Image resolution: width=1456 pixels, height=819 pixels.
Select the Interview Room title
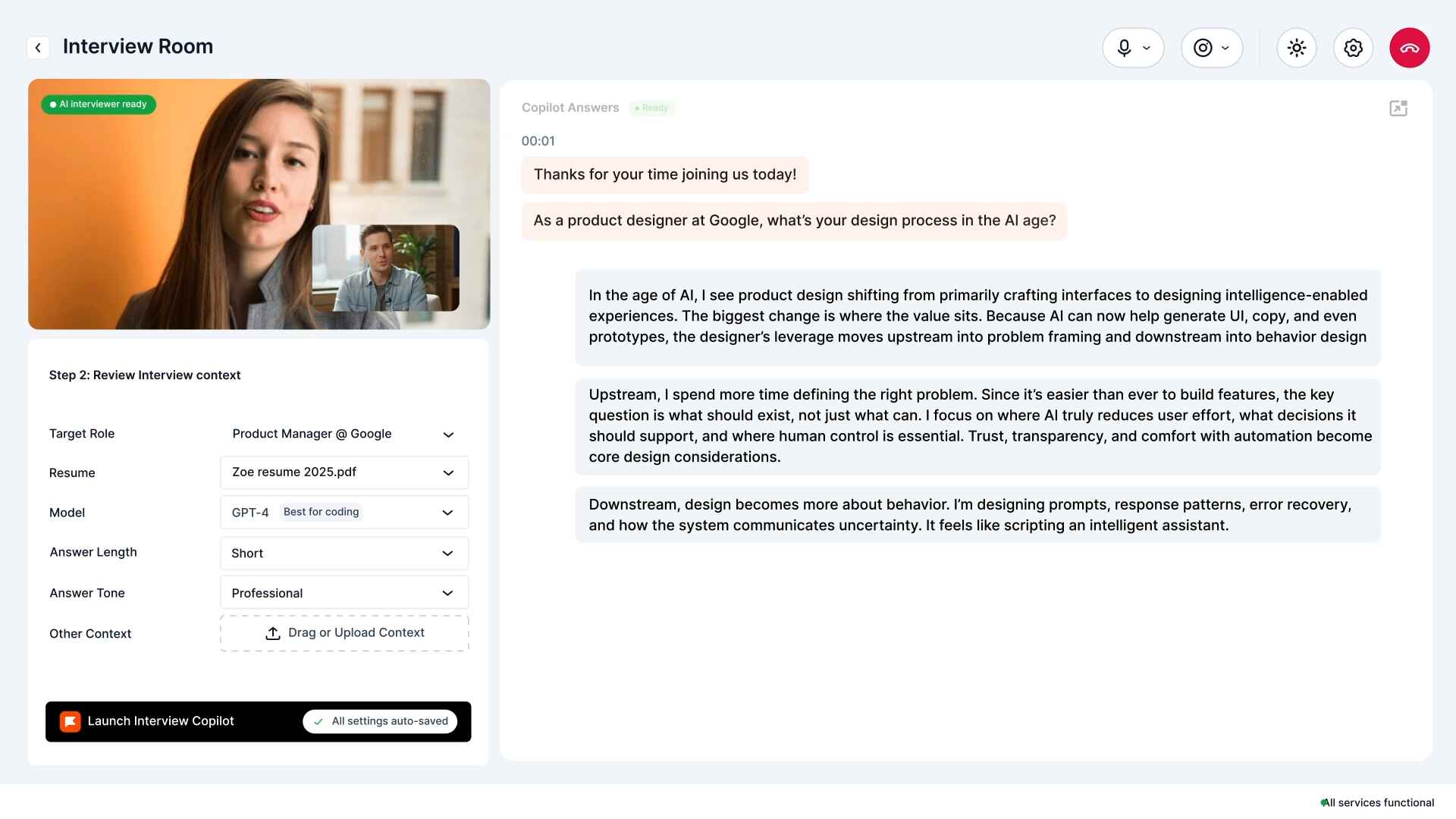point(138,46)
